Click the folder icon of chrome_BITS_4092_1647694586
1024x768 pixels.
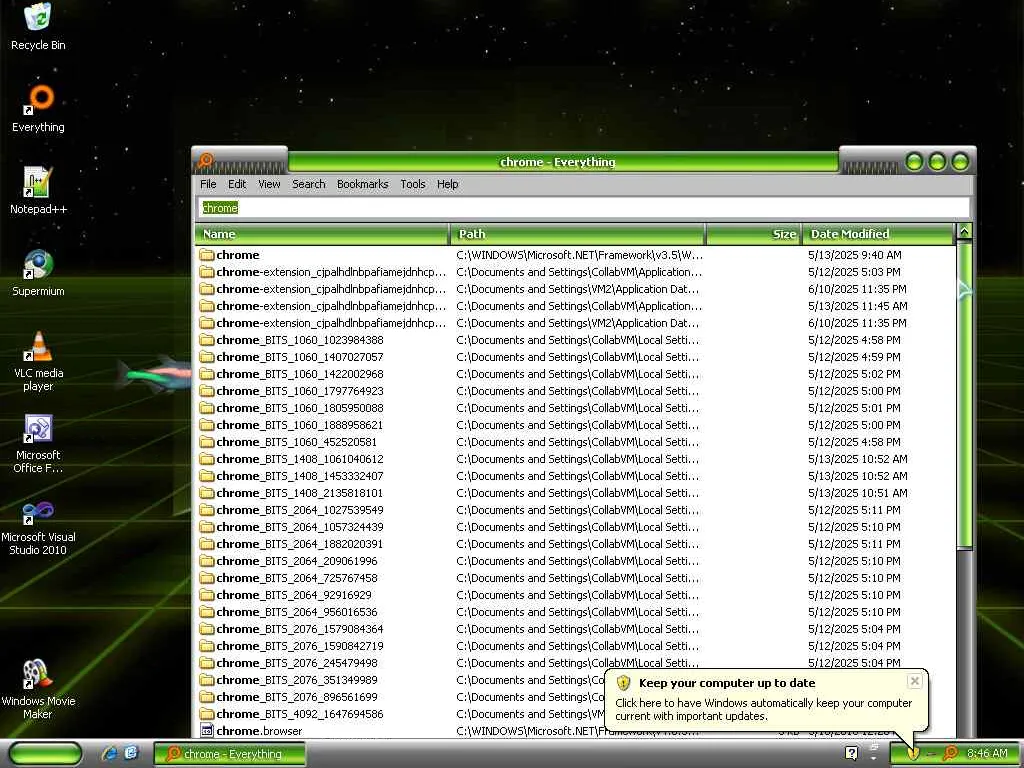point(207,713)
